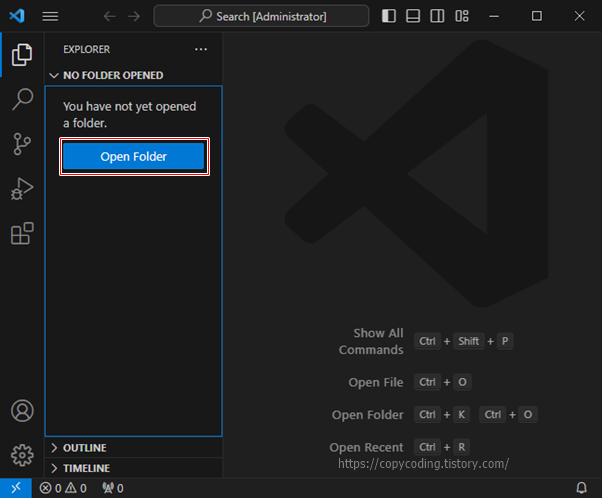Close the VS Code window
The width and height of the screenshot is (602, 498).
pos(579,16)
